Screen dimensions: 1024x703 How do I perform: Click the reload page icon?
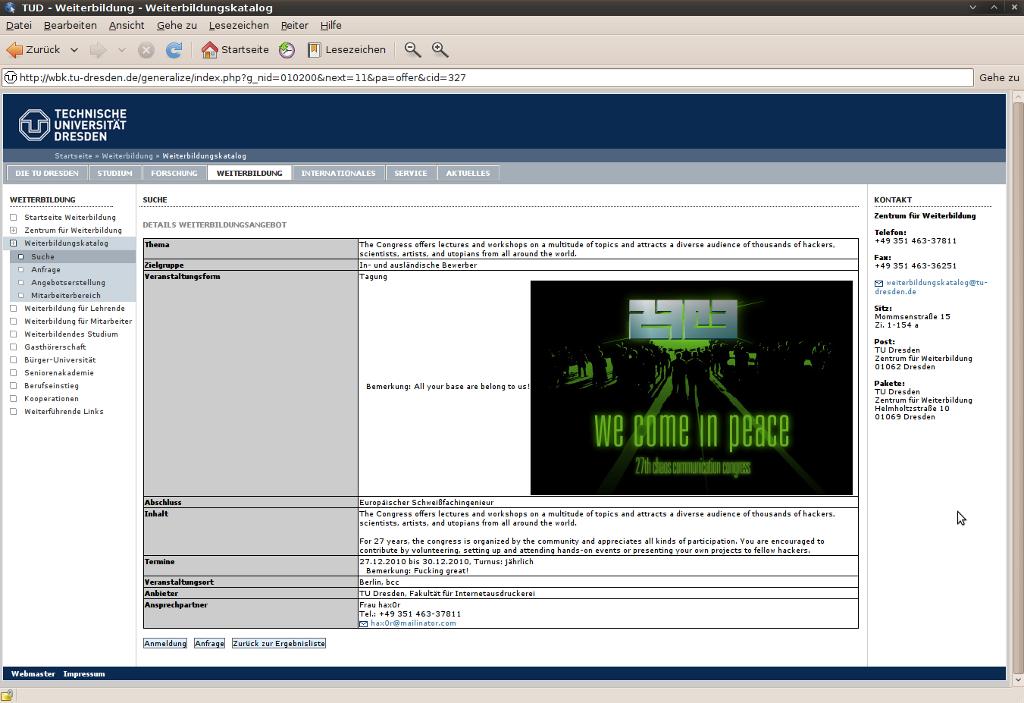174,50
